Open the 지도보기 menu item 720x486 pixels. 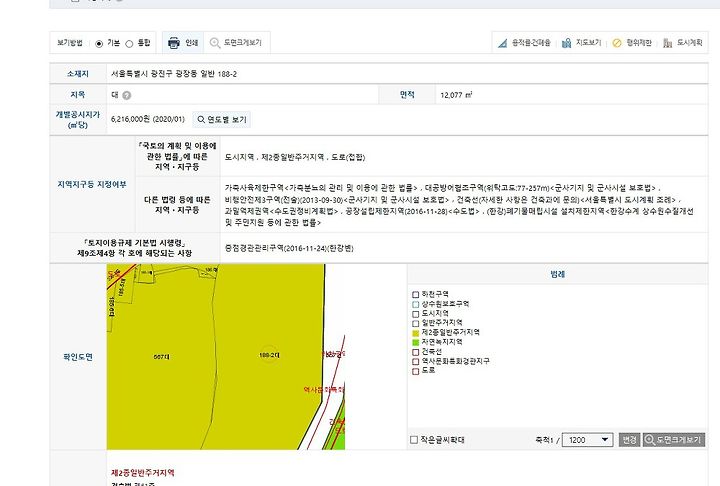[589, 43]
